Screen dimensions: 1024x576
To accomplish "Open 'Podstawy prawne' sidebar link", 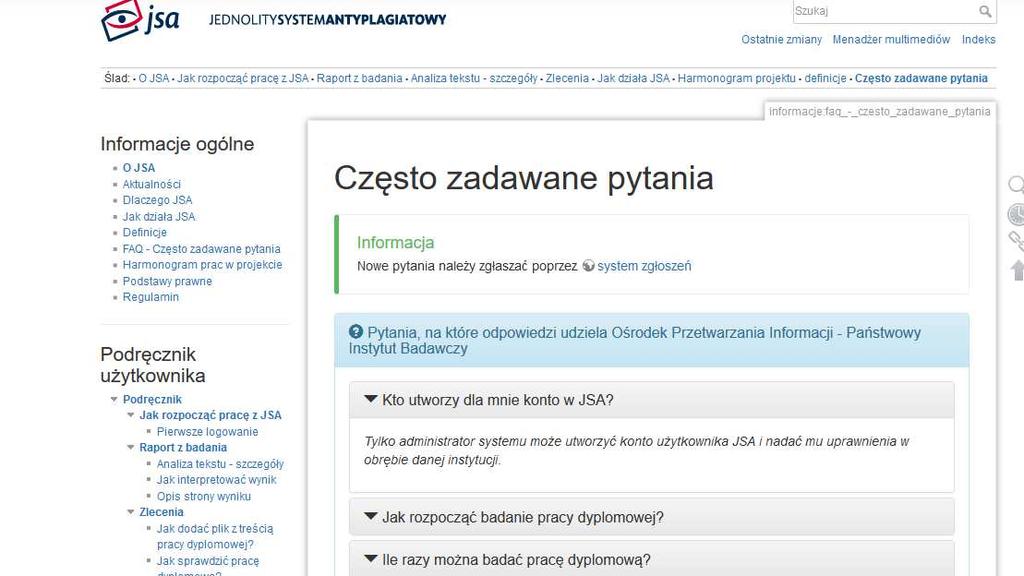I will (x=167, y=281).
